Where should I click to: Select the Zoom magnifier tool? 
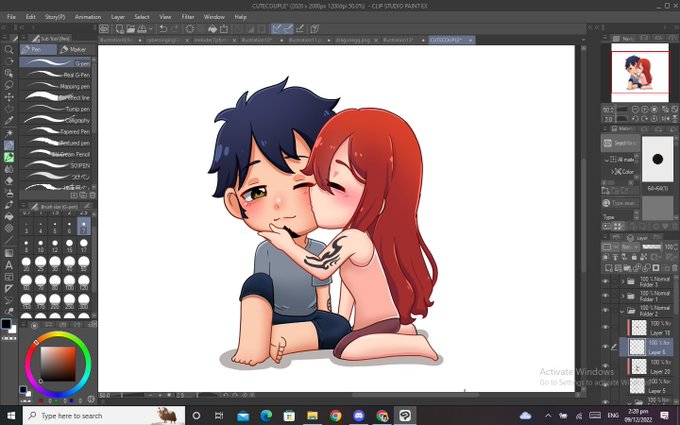[8, 49]
